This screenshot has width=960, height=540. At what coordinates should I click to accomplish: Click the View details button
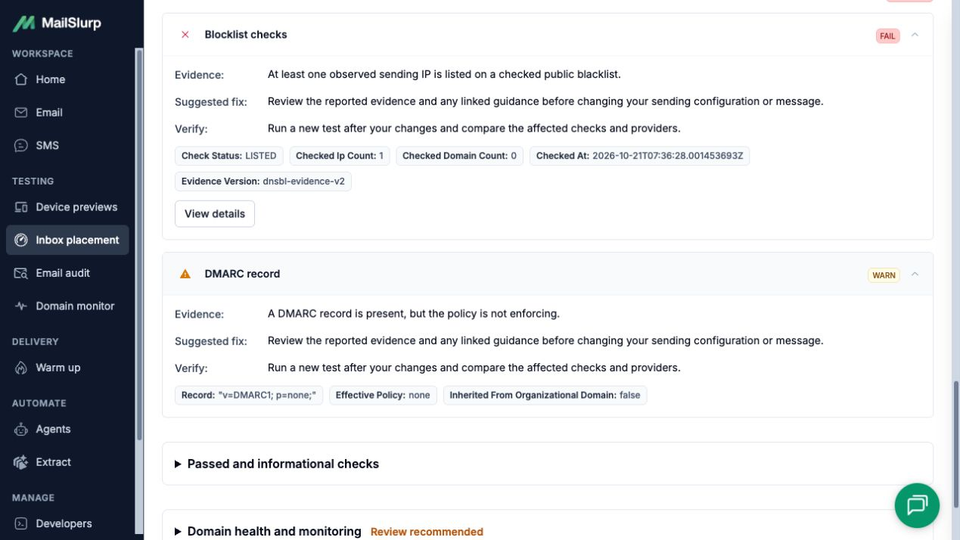coord(214,214)
